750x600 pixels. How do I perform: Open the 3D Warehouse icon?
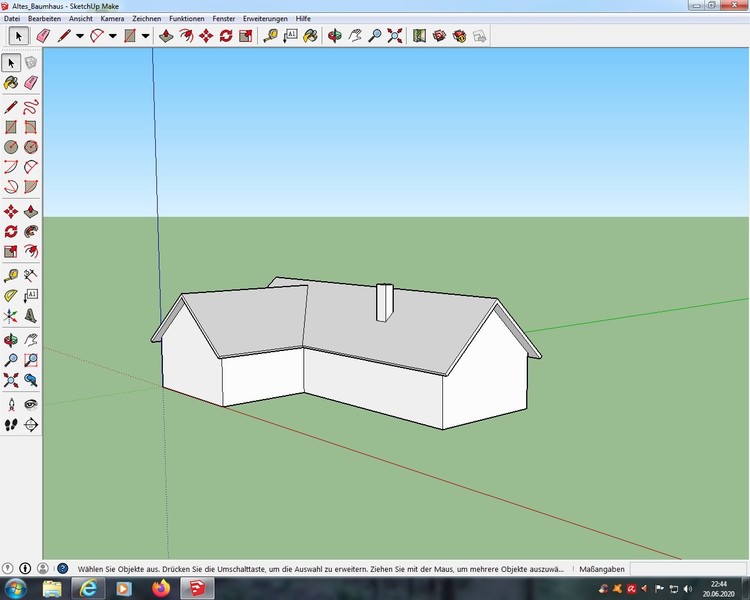(439, 36)
